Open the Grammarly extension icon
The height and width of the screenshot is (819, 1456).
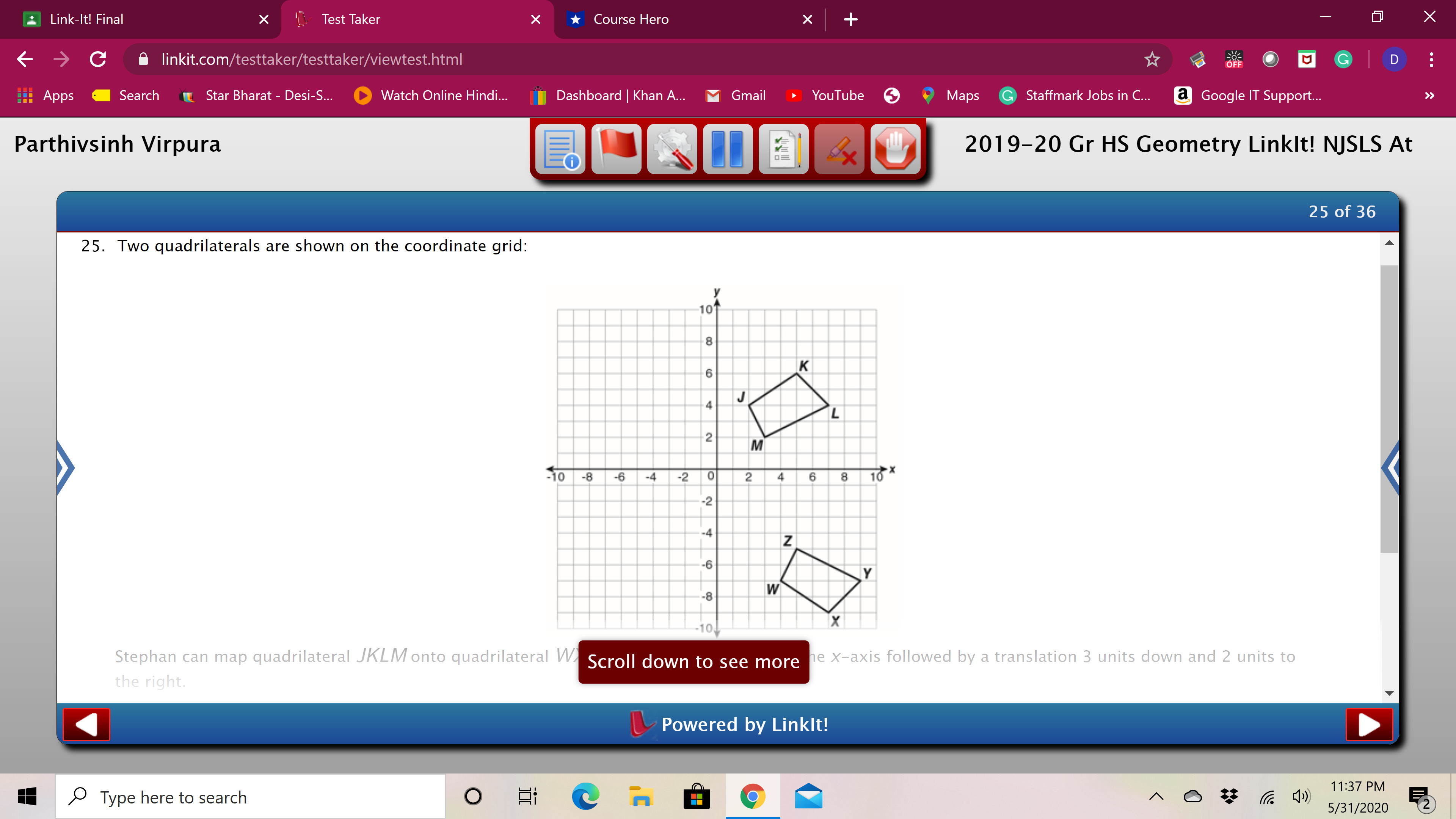pyautogui.click(x=1343, y=60)
